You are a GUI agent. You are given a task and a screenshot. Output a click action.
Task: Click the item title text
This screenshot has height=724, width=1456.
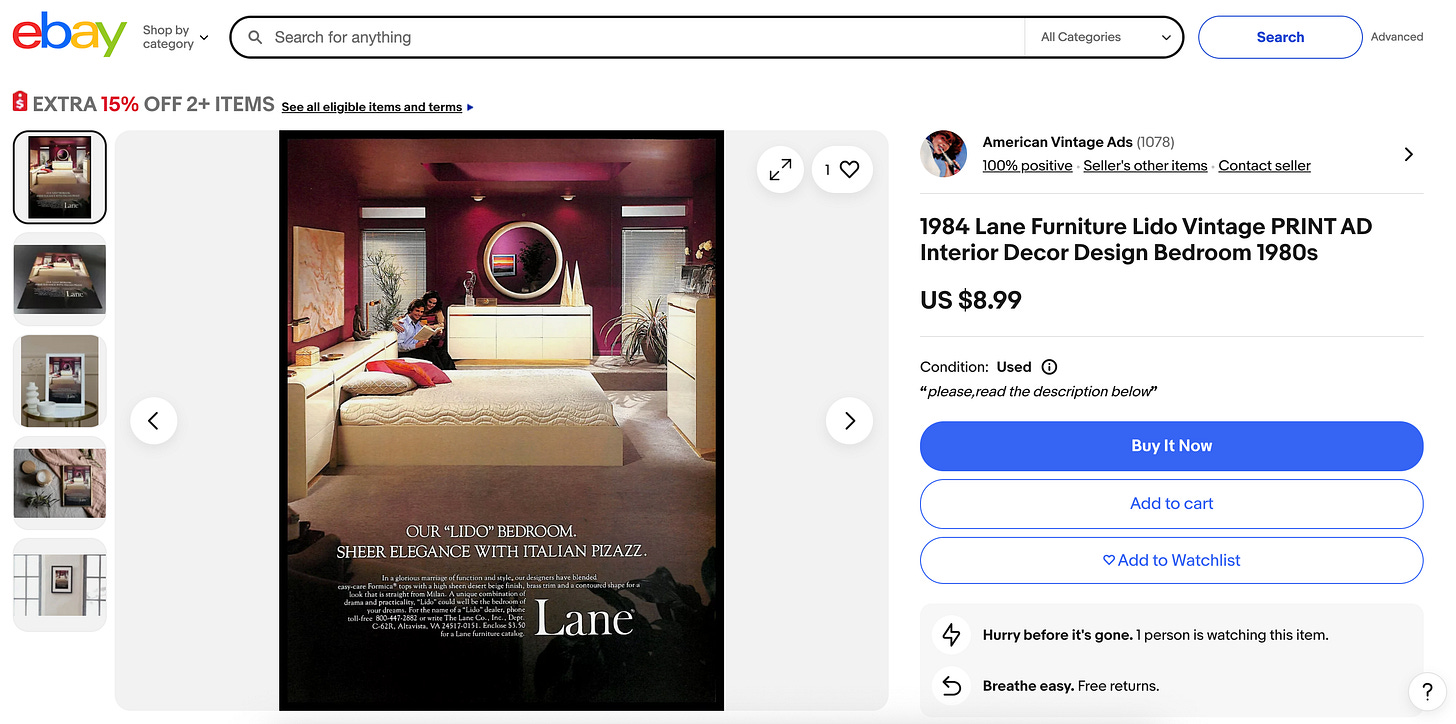[1146, 240]
